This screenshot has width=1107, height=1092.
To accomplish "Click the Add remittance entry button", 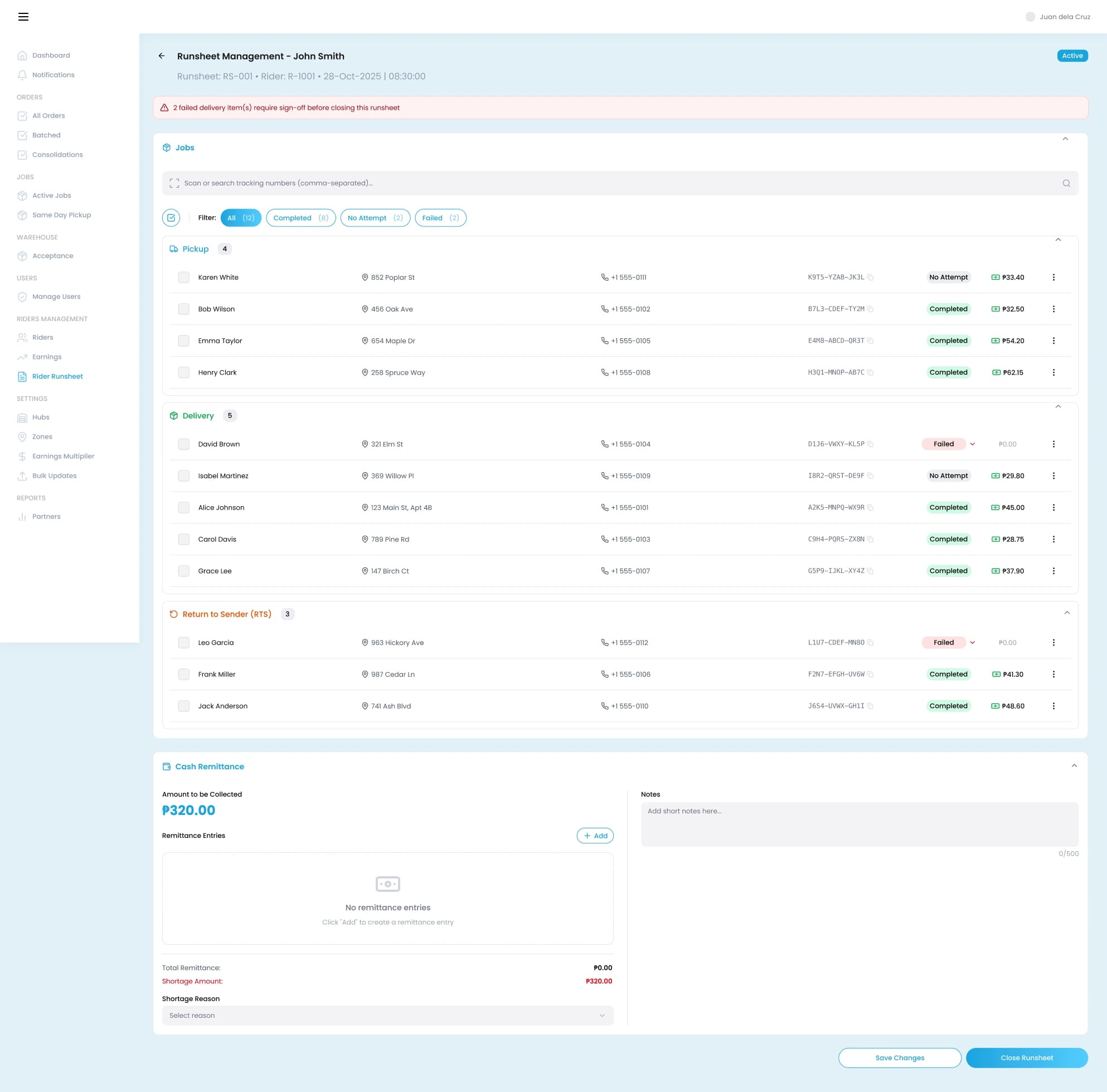I will click(595, 836).
